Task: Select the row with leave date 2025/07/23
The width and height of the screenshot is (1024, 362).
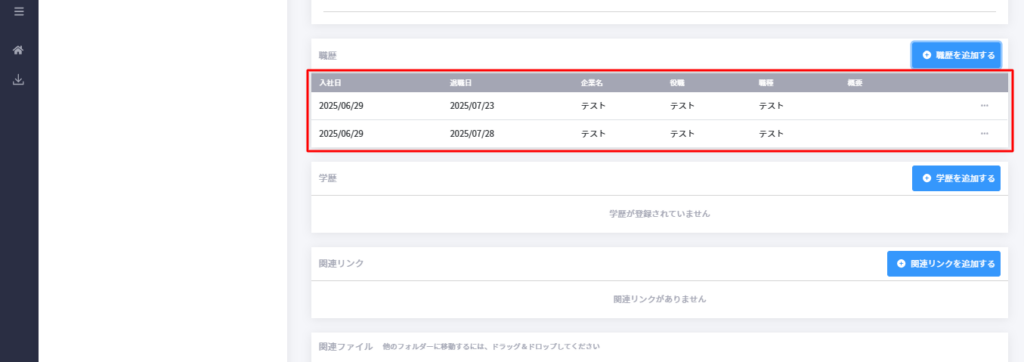Action: pos(660,106)
